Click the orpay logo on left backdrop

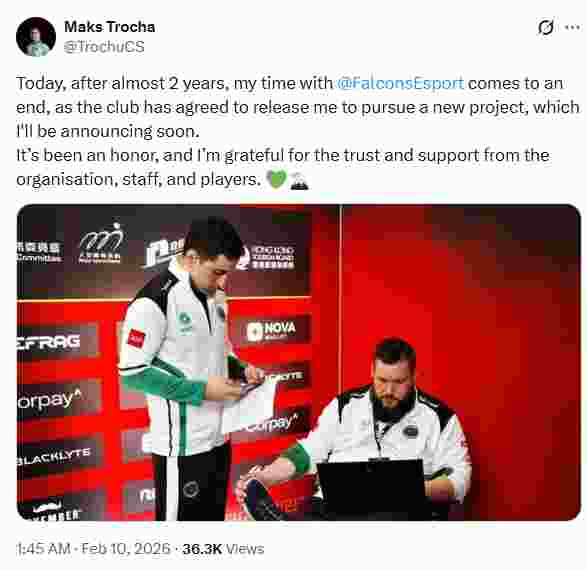click(x=49, y=400)
